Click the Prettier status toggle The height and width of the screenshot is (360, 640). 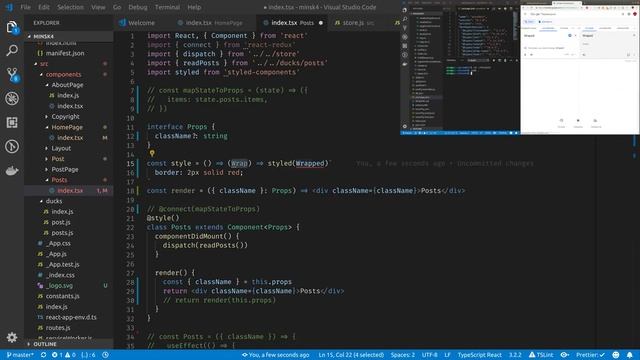[590, 355]
